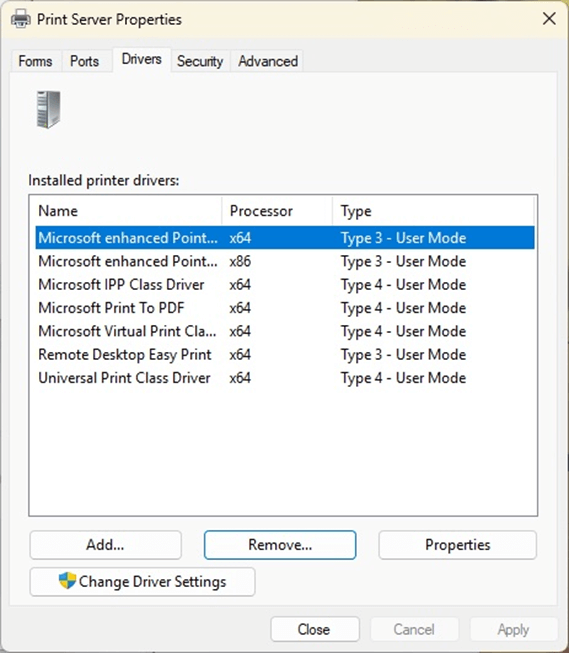Click the shield icon on Change Driver Settings
Viewport: 569px width, 653px height.
pos(67,581)
